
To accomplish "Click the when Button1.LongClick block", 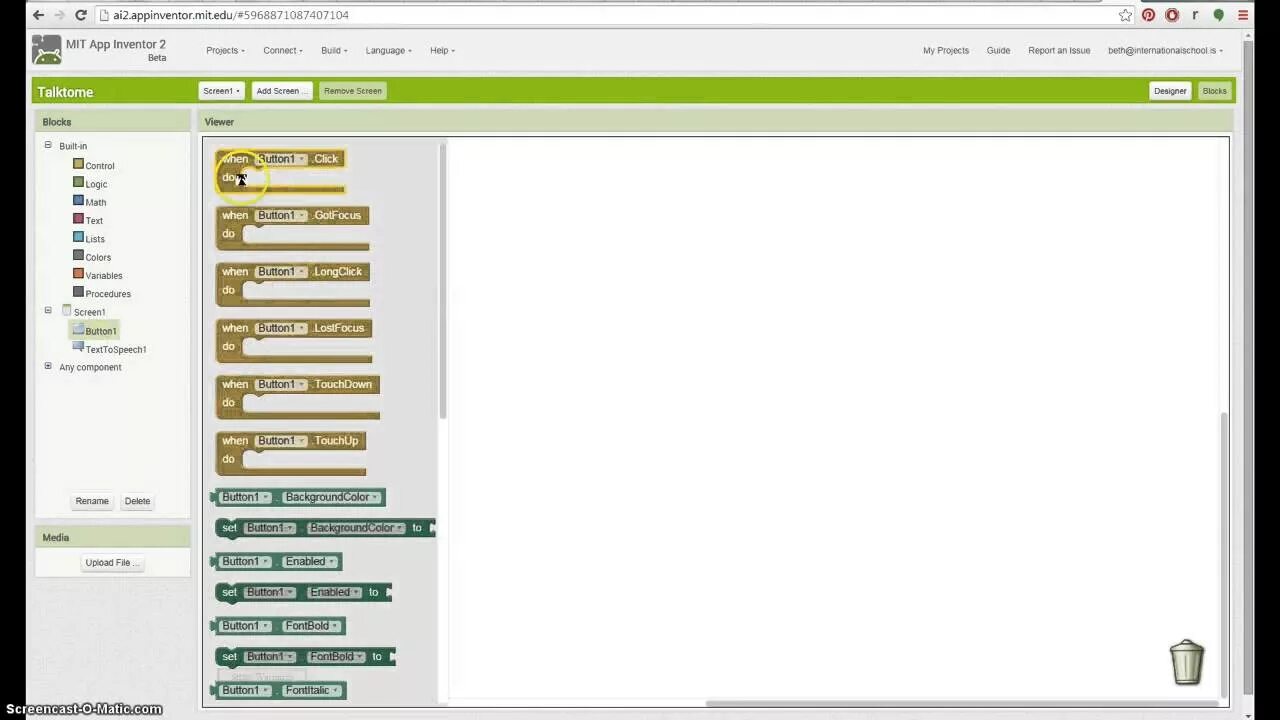I will 292,284.
